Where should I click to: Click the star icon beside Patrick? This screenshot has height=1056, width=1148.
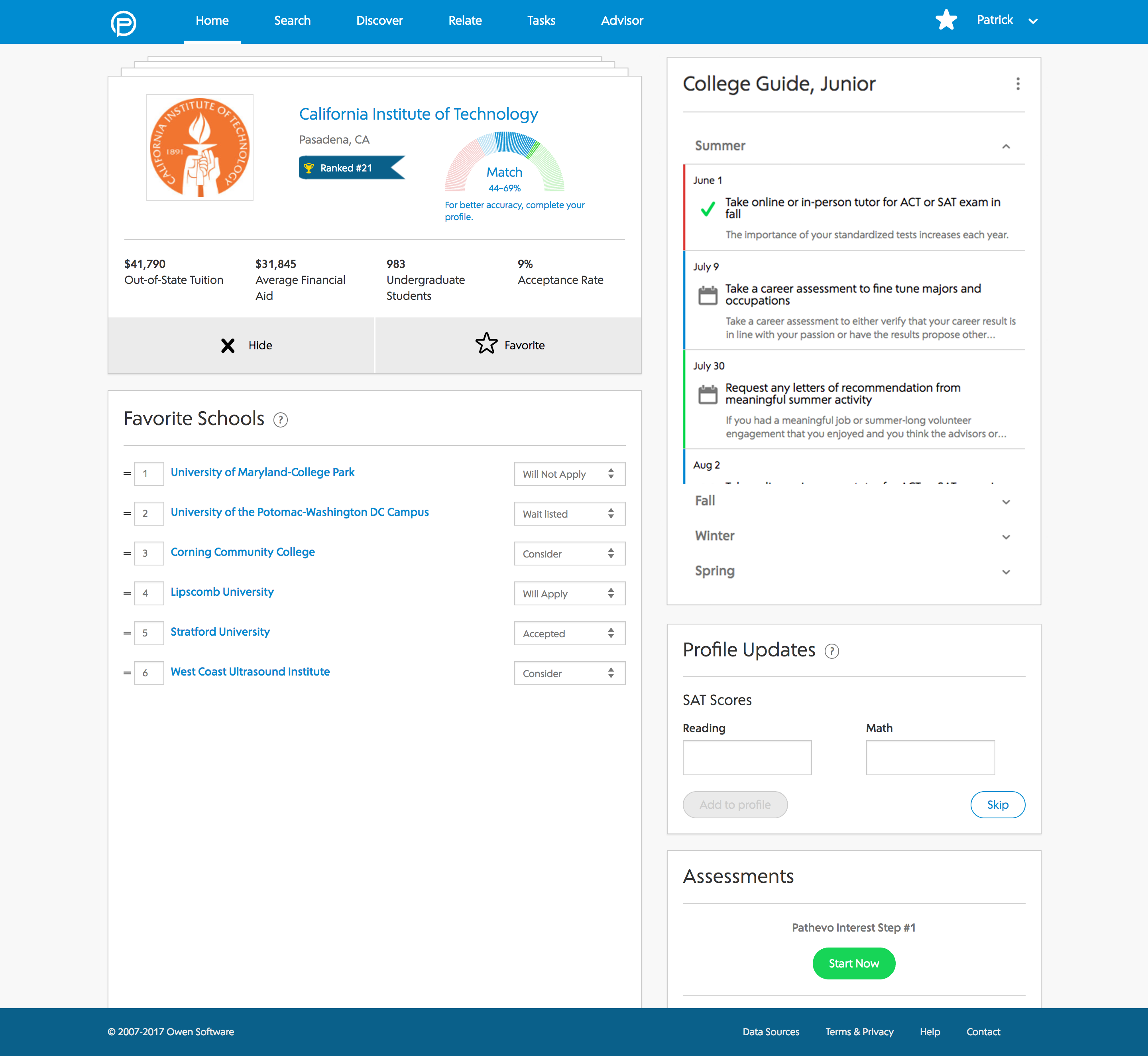pos(946,20)
